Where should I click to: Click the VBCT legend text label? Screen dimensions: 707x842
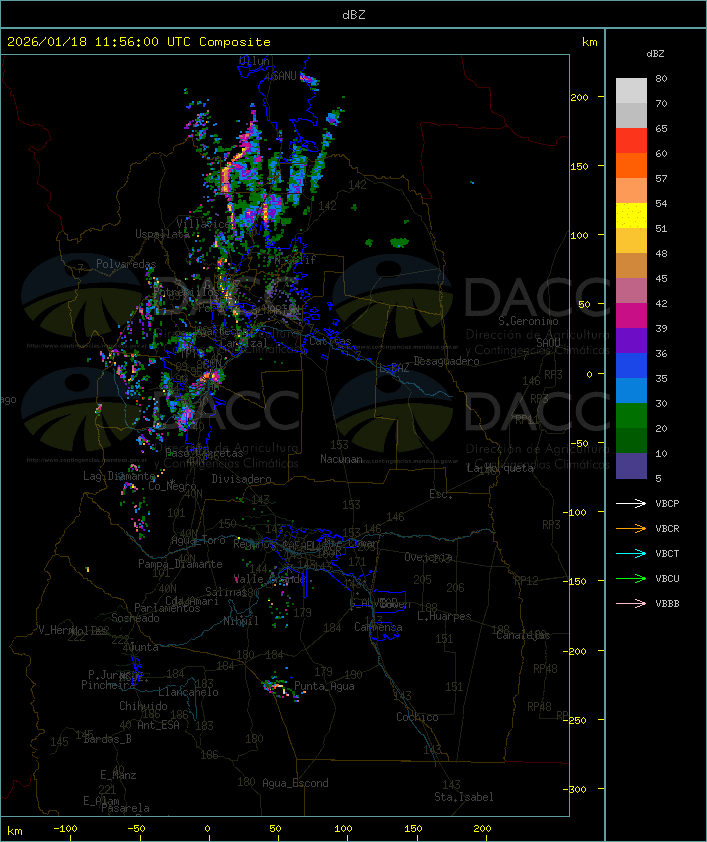point(667,553)
